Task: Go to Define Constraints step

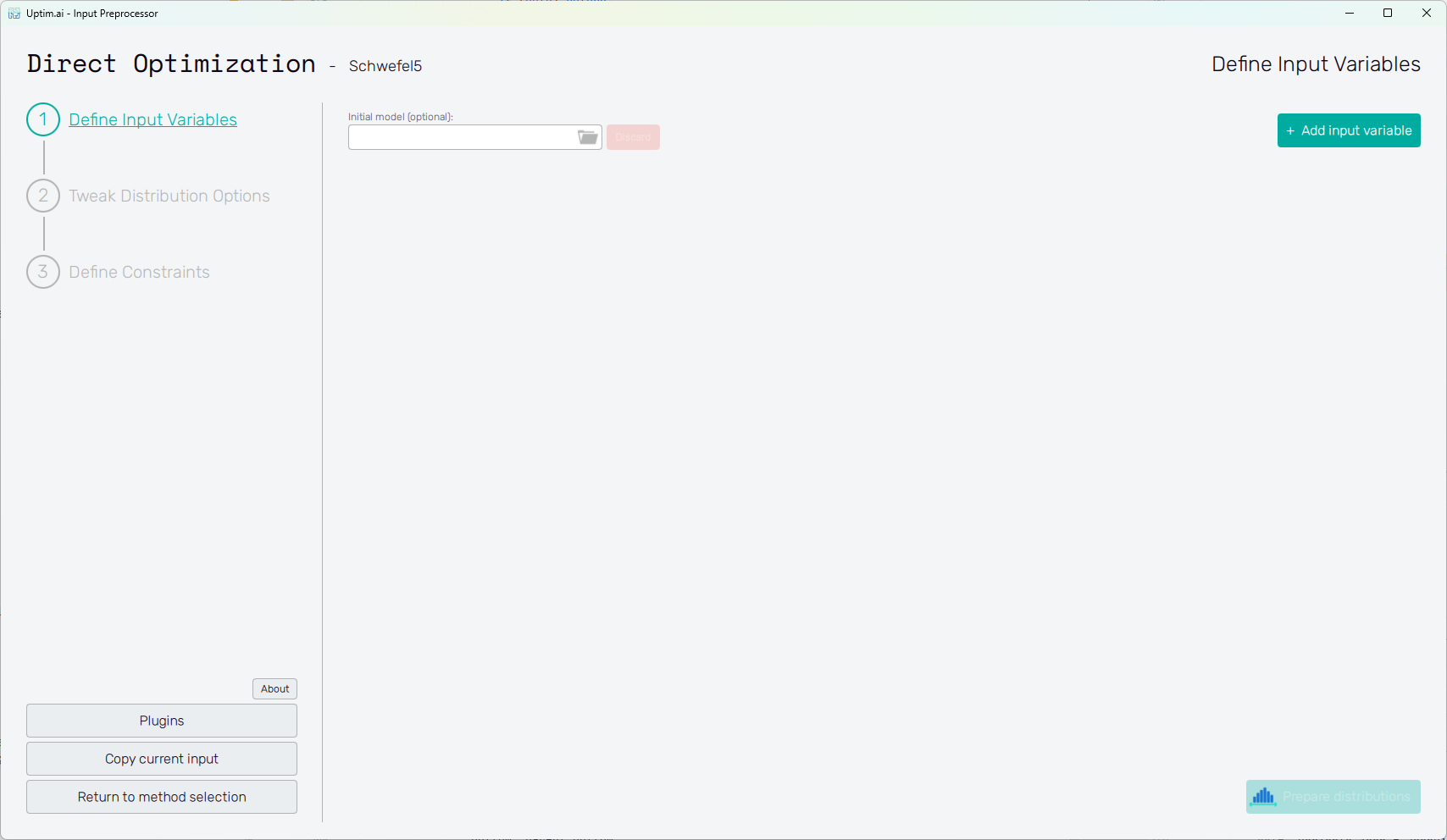Action: pos(139,272)
